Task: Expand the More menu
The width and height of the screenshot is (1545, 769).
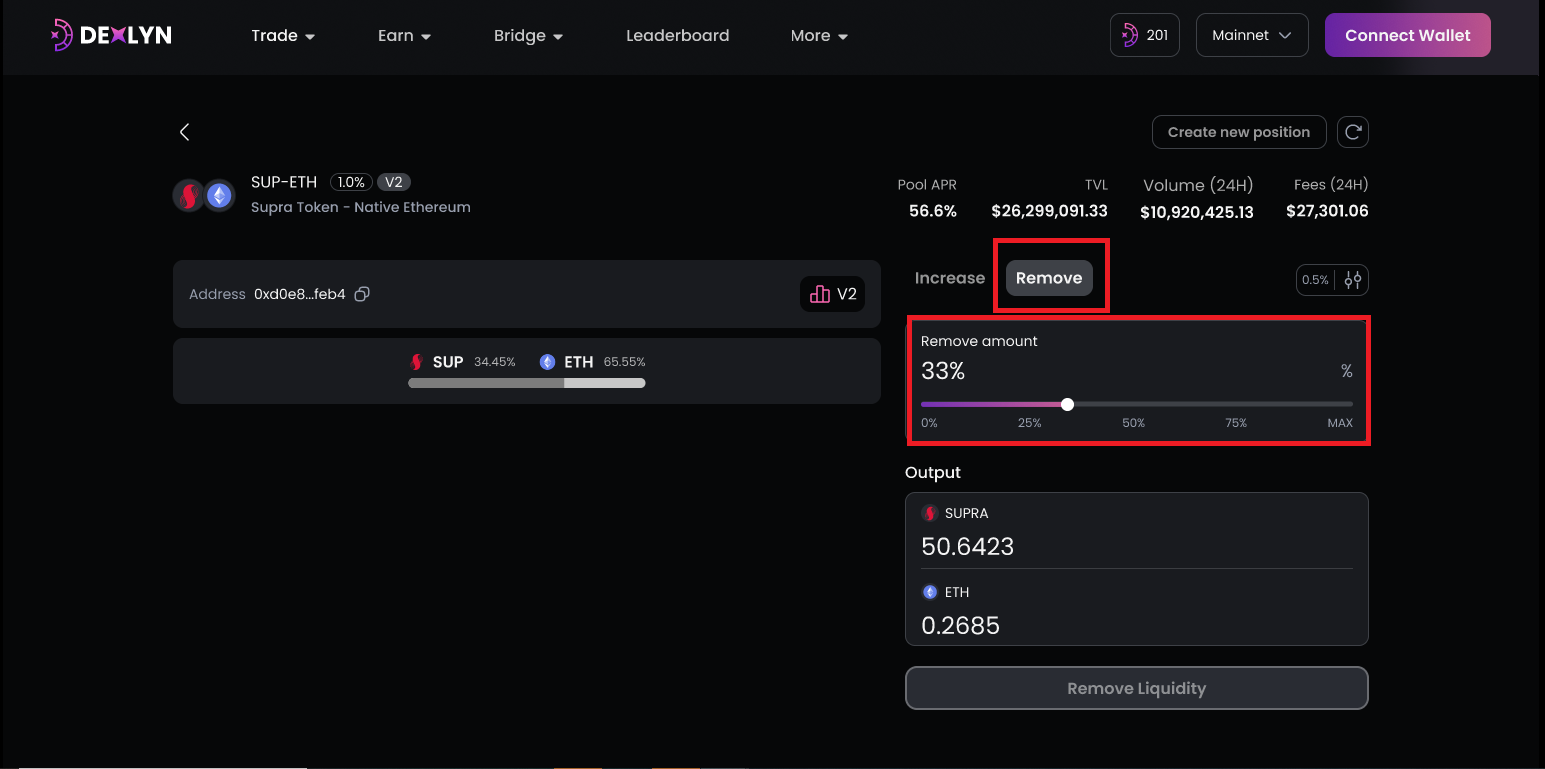Action: 818,36
